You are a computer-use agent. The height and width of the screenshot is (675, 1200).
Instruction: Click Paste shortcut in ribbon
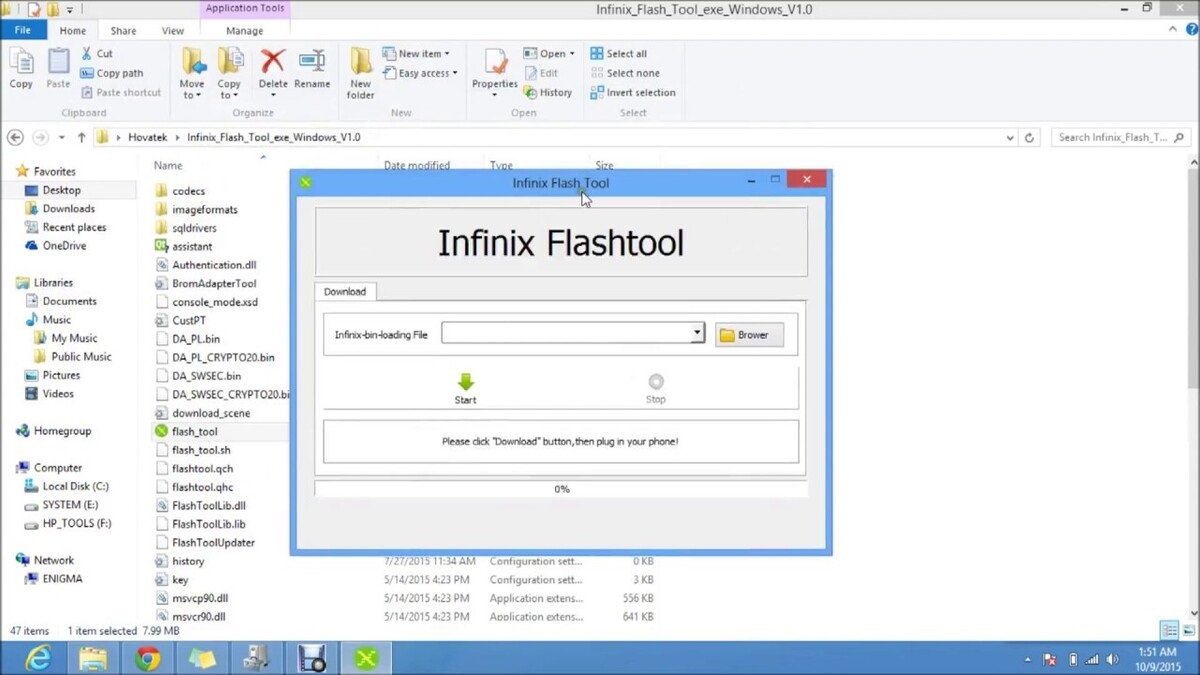[x=121, y=92]
